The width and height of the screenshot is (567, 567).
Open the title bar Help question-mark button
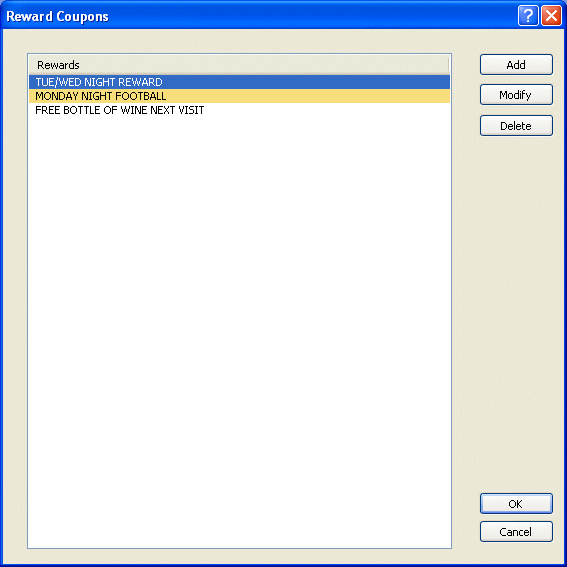(528, 16)
